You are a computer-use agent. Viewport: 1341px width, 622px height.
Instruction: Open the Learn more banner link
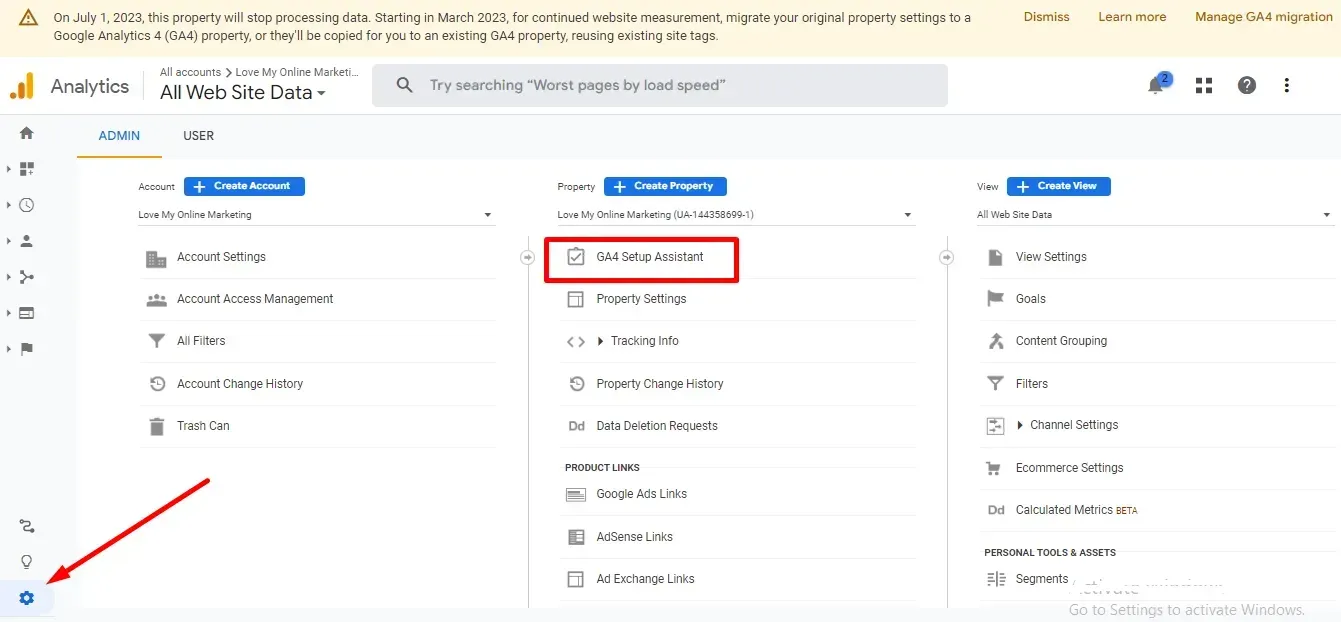1132,17
